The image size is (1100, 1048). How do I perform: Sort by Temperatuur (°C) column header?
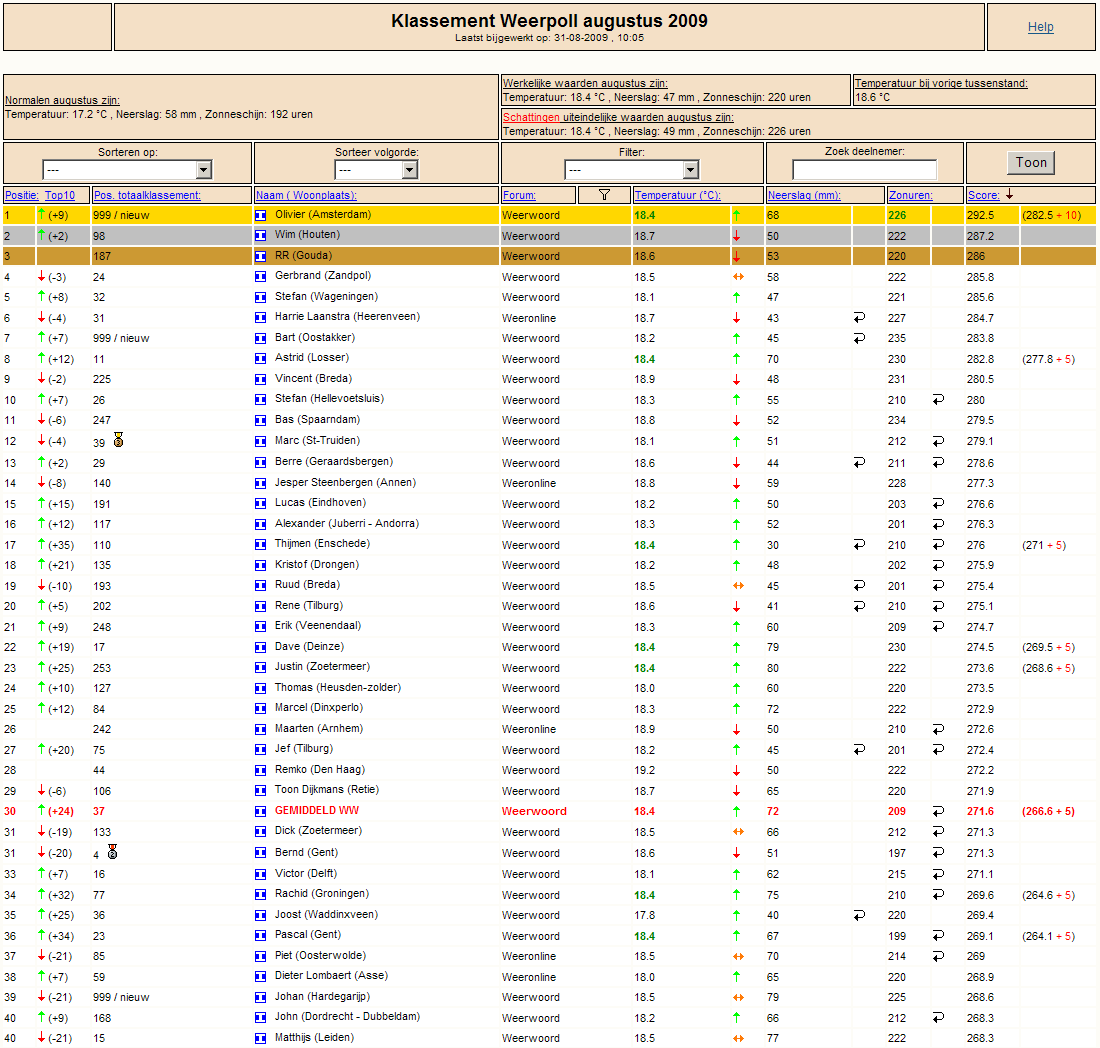coord(677,195)
